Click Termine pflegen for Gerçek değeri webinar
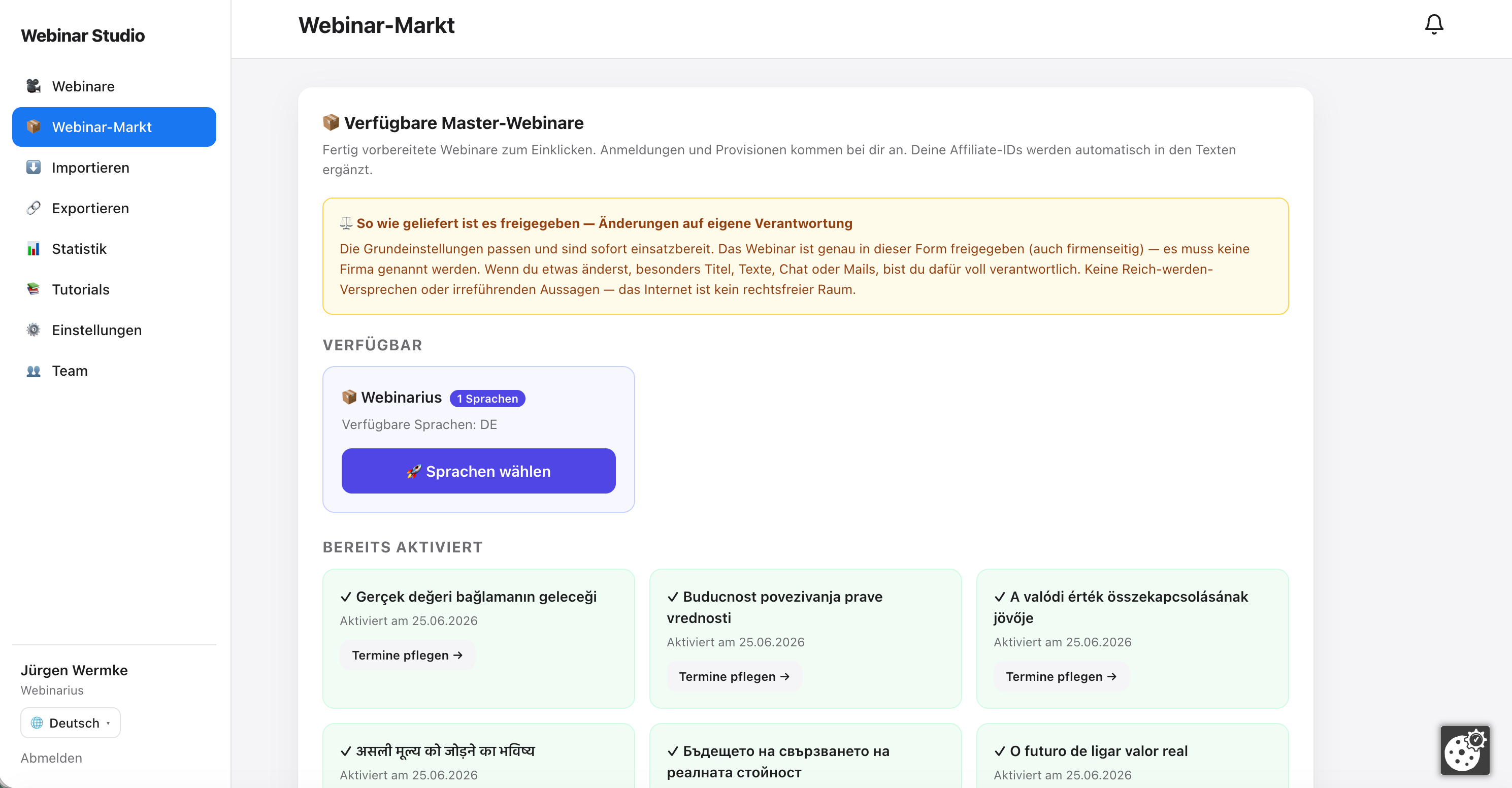Image resolution: width=1512 pixels, height=788 pixels. click(x=407, y=655)
